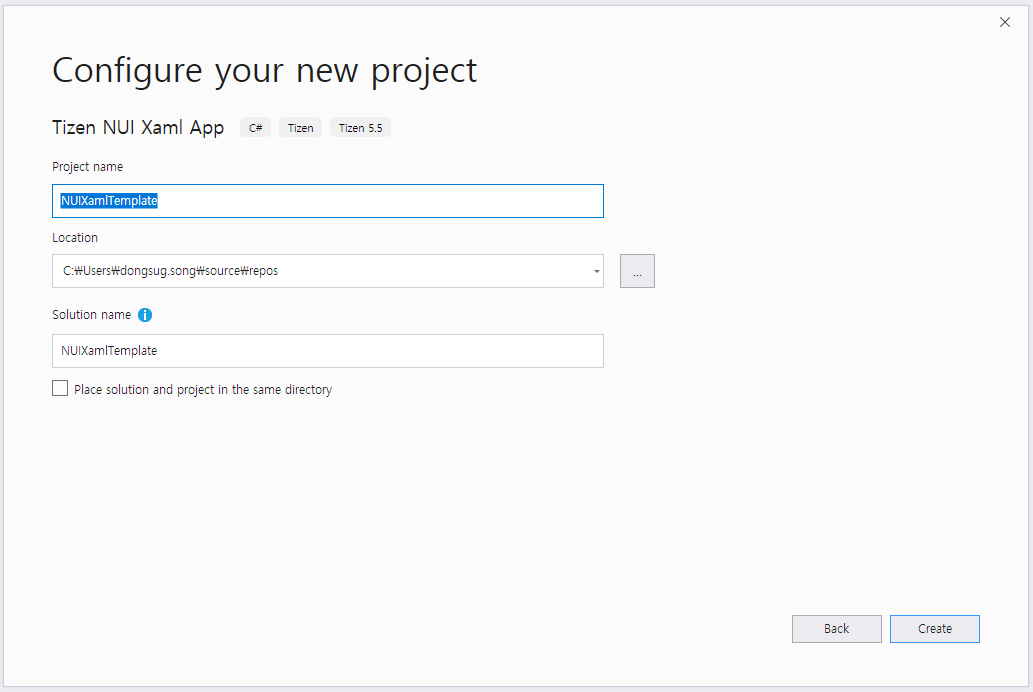The width and height of the screenshot is (1033, 692).
Task: Click the Tizen 5.5 version tag
Action: pos(360,128)
